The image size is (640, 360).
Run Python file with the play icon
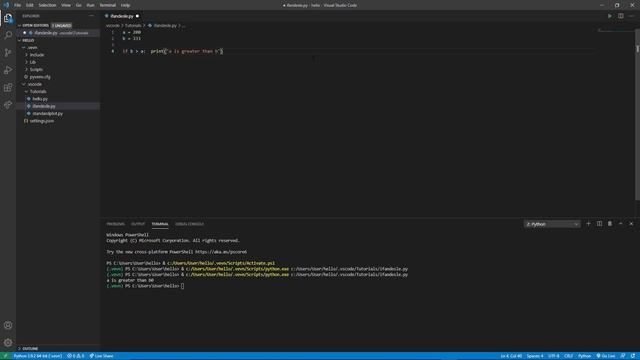click(610, 16)
